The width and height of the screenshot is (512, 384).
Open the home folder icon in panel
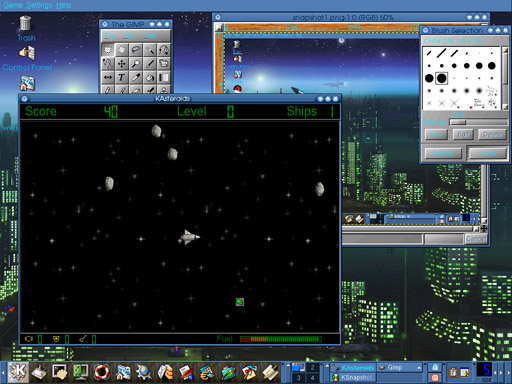(x=123, y=372)
